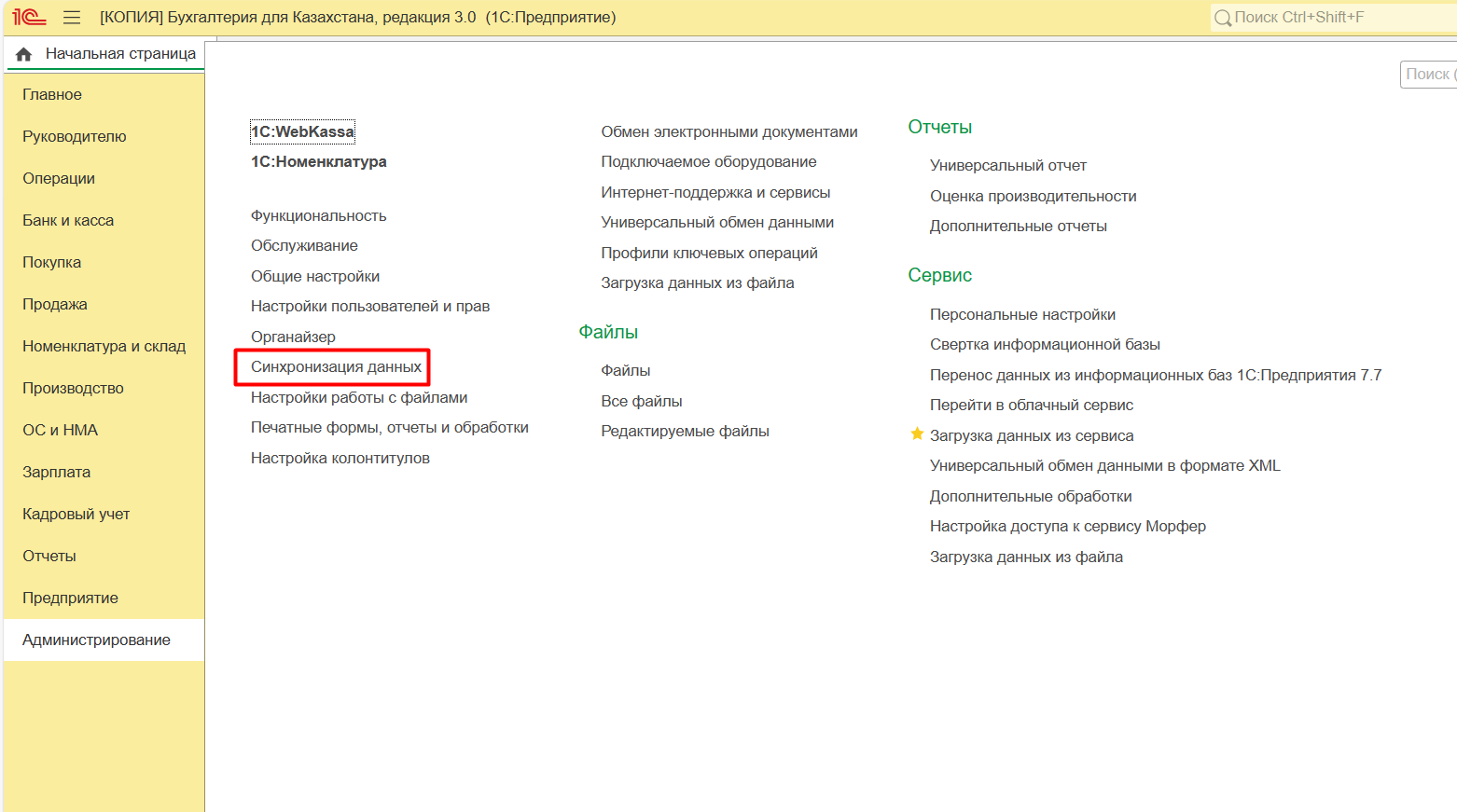1457x812 pixels.
Task: Click Все файлы link
Action: tap(641, 401)
